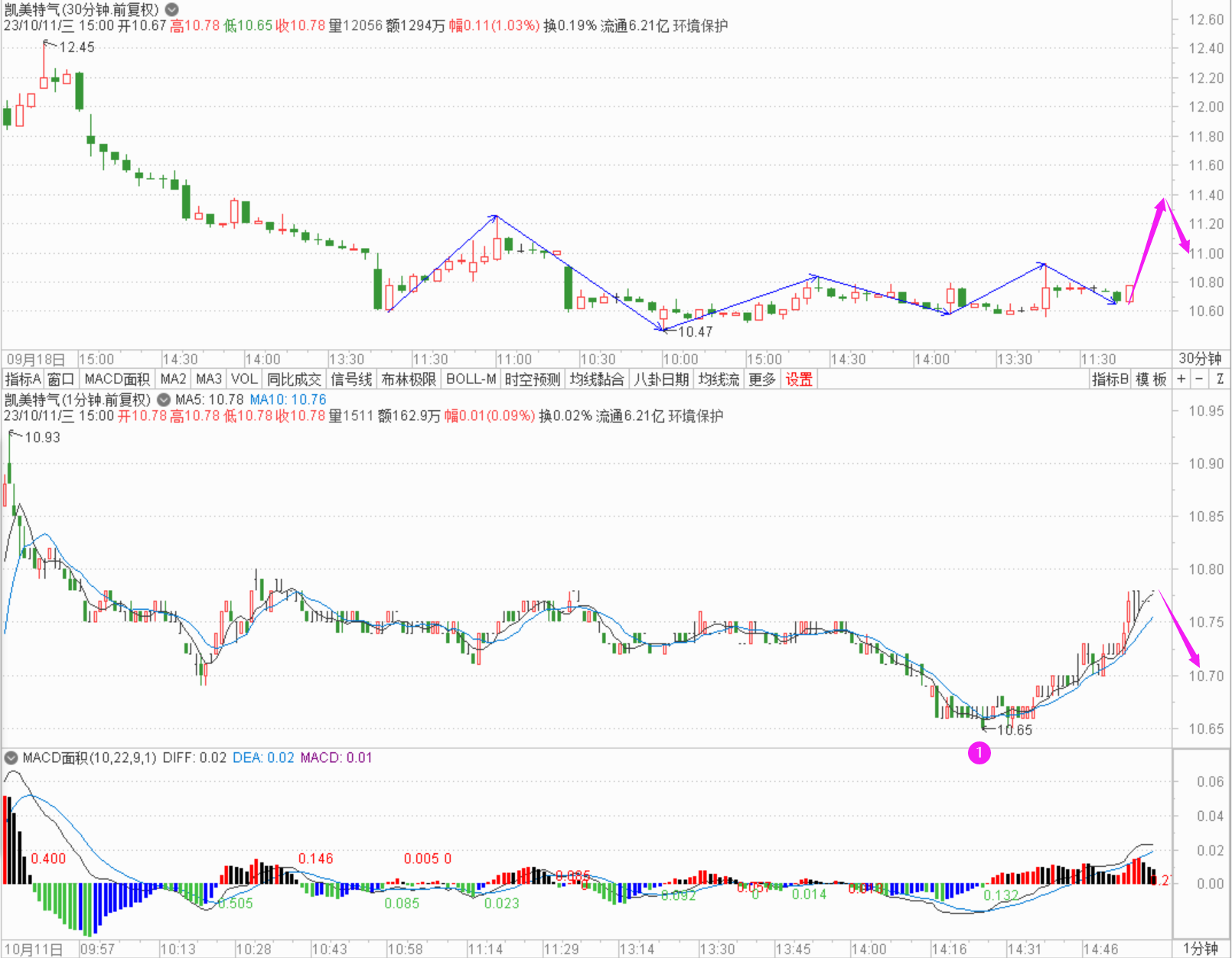
Task: Click the red 设置 button
Action: [799, 380]
